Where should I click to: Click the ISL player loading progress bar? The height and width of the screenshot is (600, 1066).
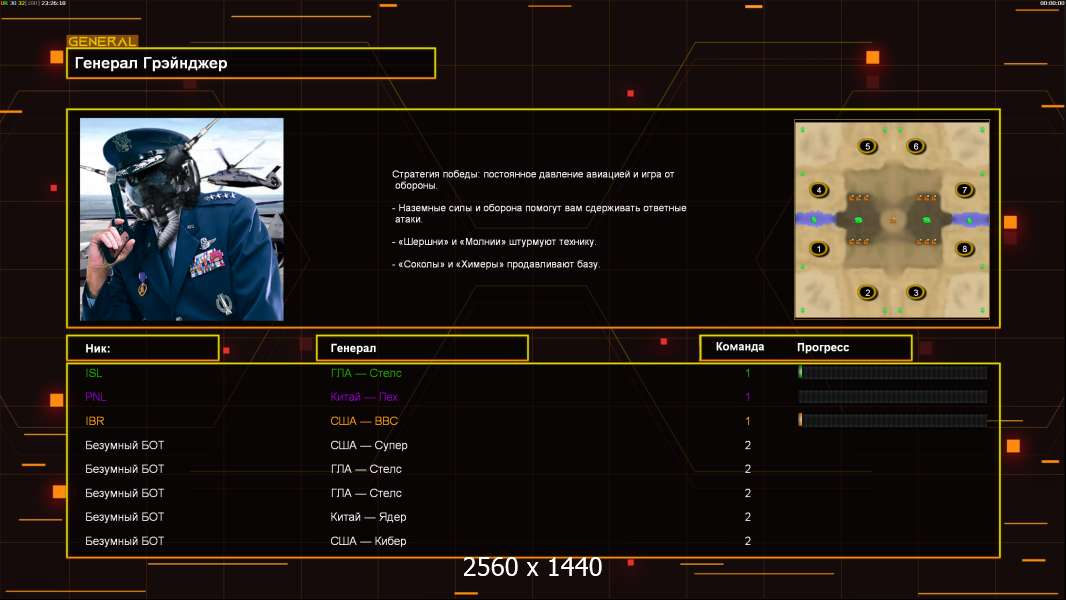(892, 373)
